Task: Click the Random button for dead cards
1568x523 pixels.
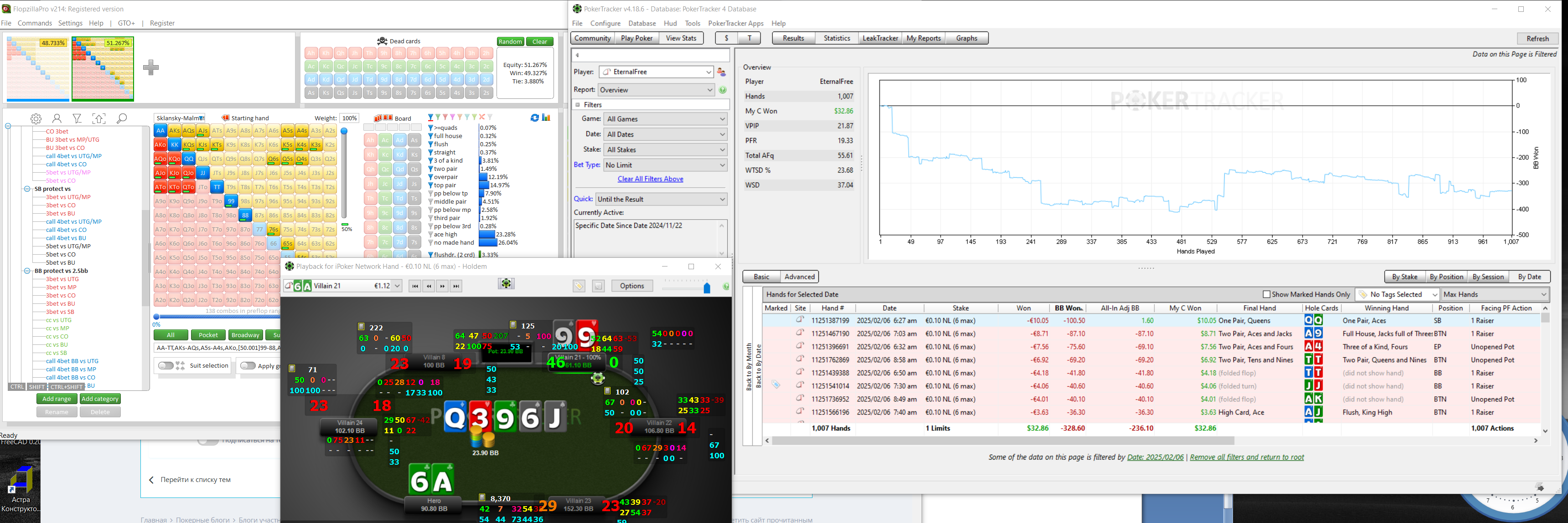Action: 510,41
